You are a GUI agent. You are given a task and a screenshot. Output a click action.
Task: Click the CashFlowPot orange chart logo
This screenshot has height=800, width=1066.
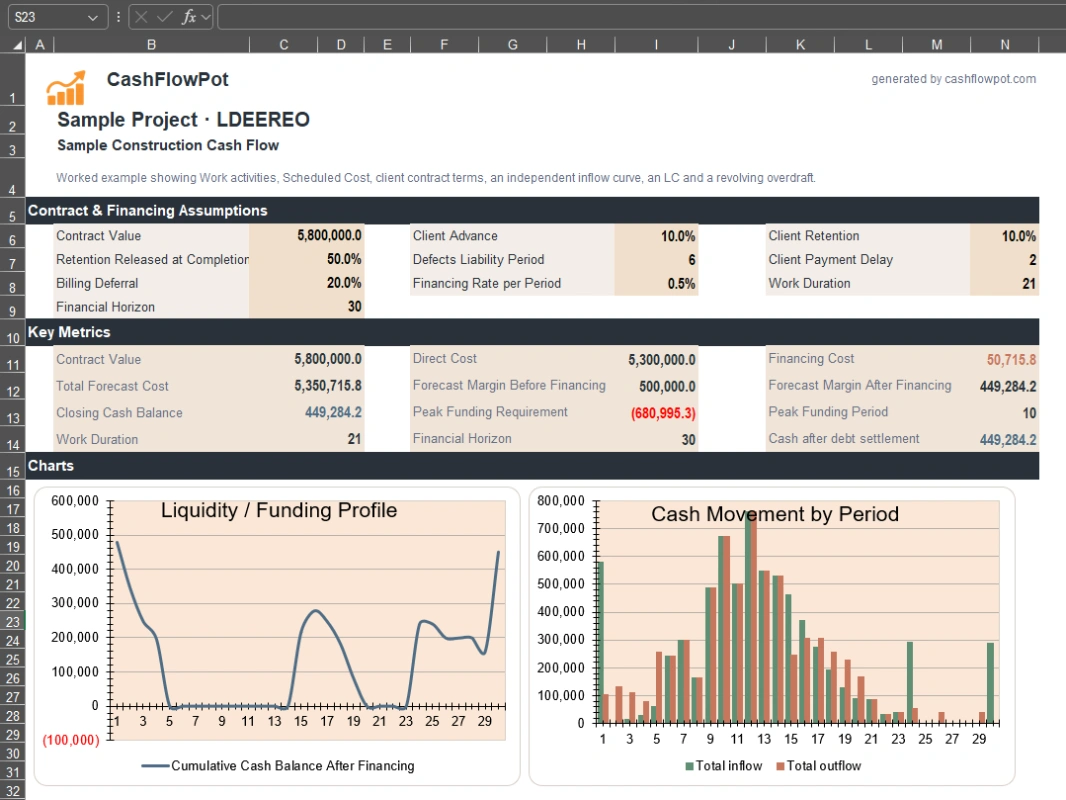click(66, 88)
